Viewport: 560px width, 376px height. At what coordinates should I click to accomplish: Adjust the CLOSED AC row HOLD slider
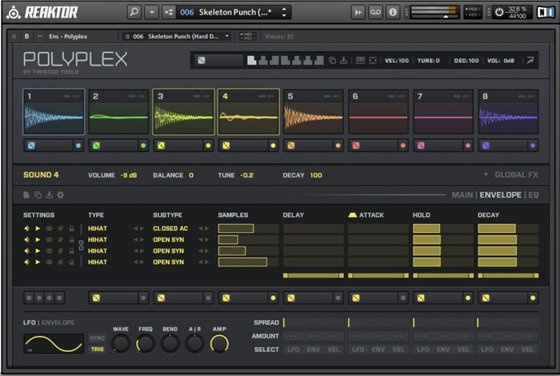coord(443,229)
